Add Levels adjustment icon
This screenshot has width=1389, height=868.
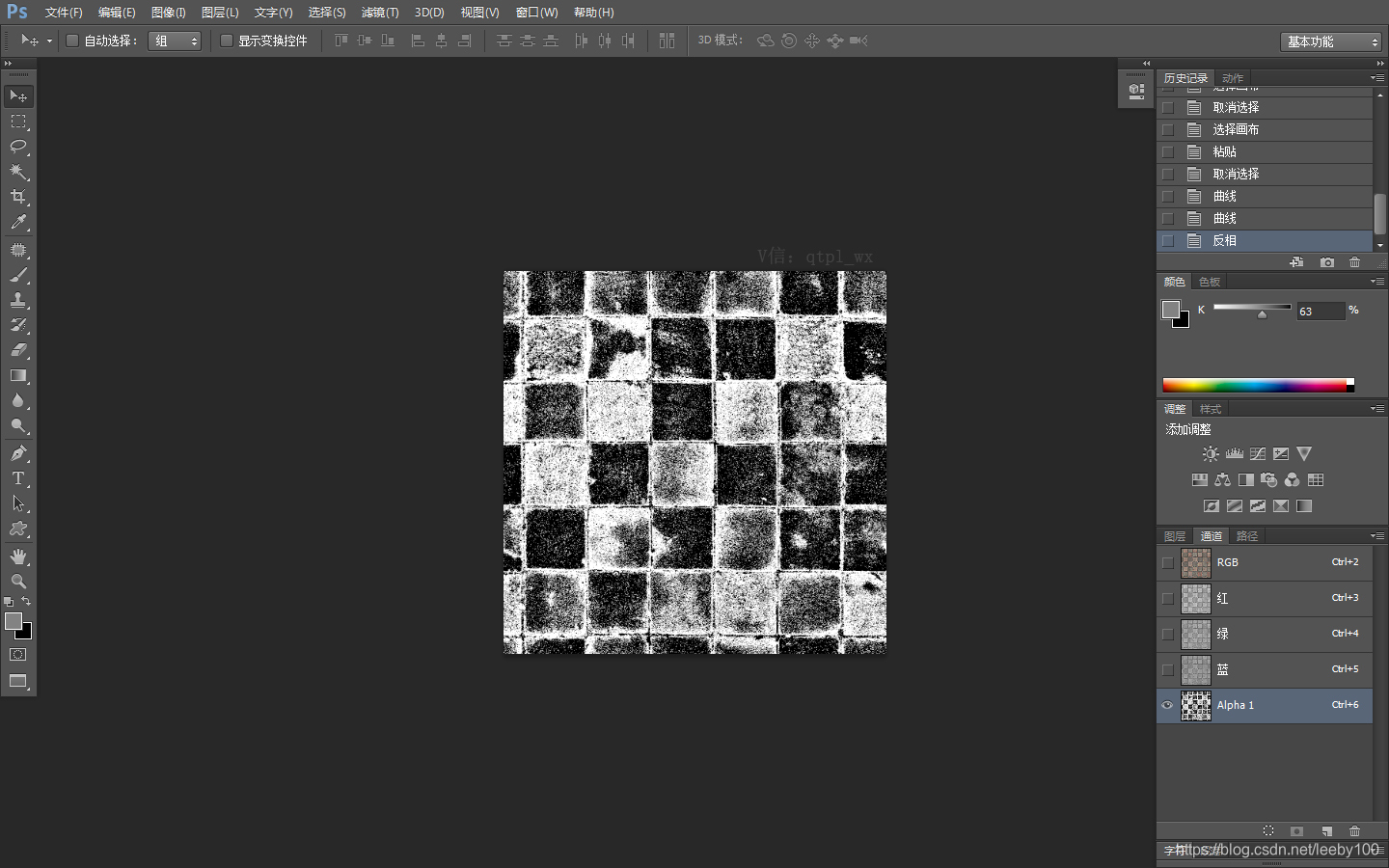1235,453
